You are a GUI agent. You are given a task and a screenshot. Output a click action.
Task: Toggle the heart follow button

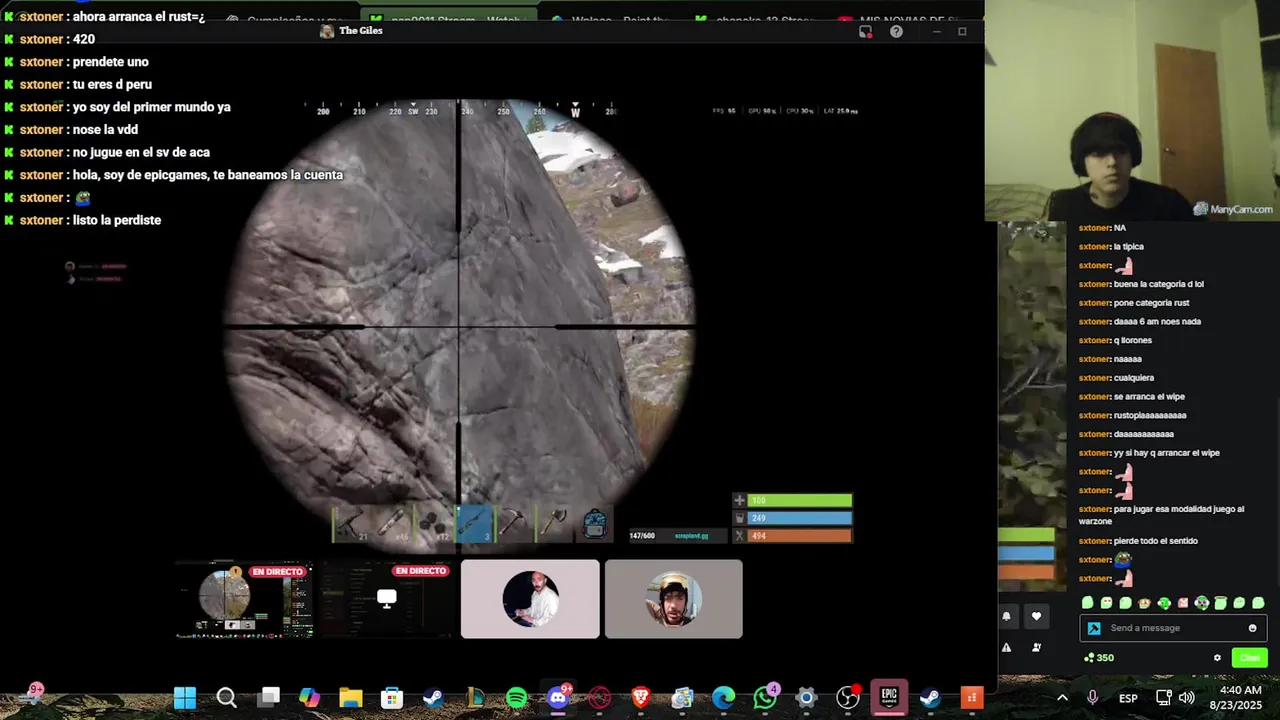pos(1036,616)
